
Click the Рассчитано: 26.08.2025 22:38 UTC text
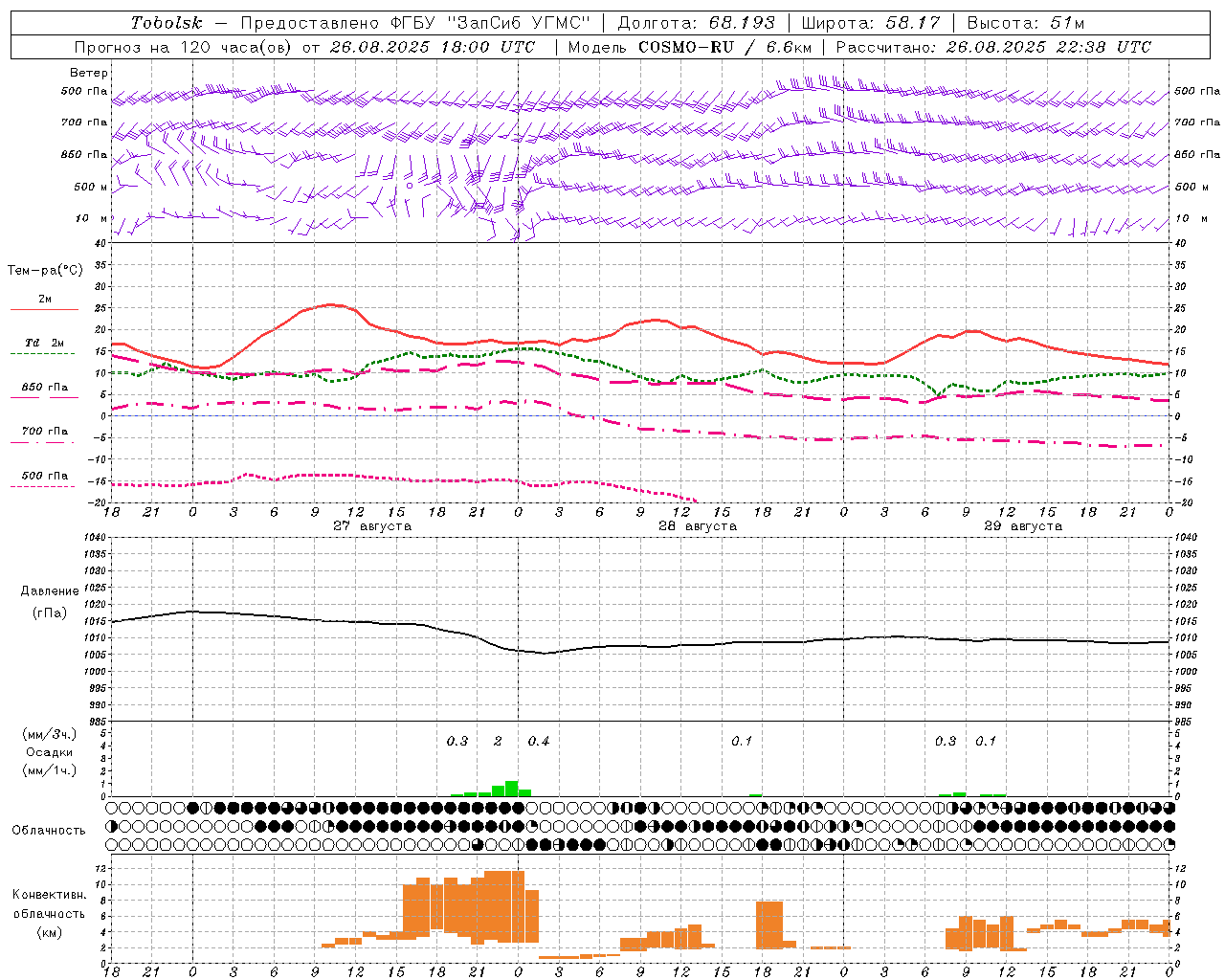point(993,47)
